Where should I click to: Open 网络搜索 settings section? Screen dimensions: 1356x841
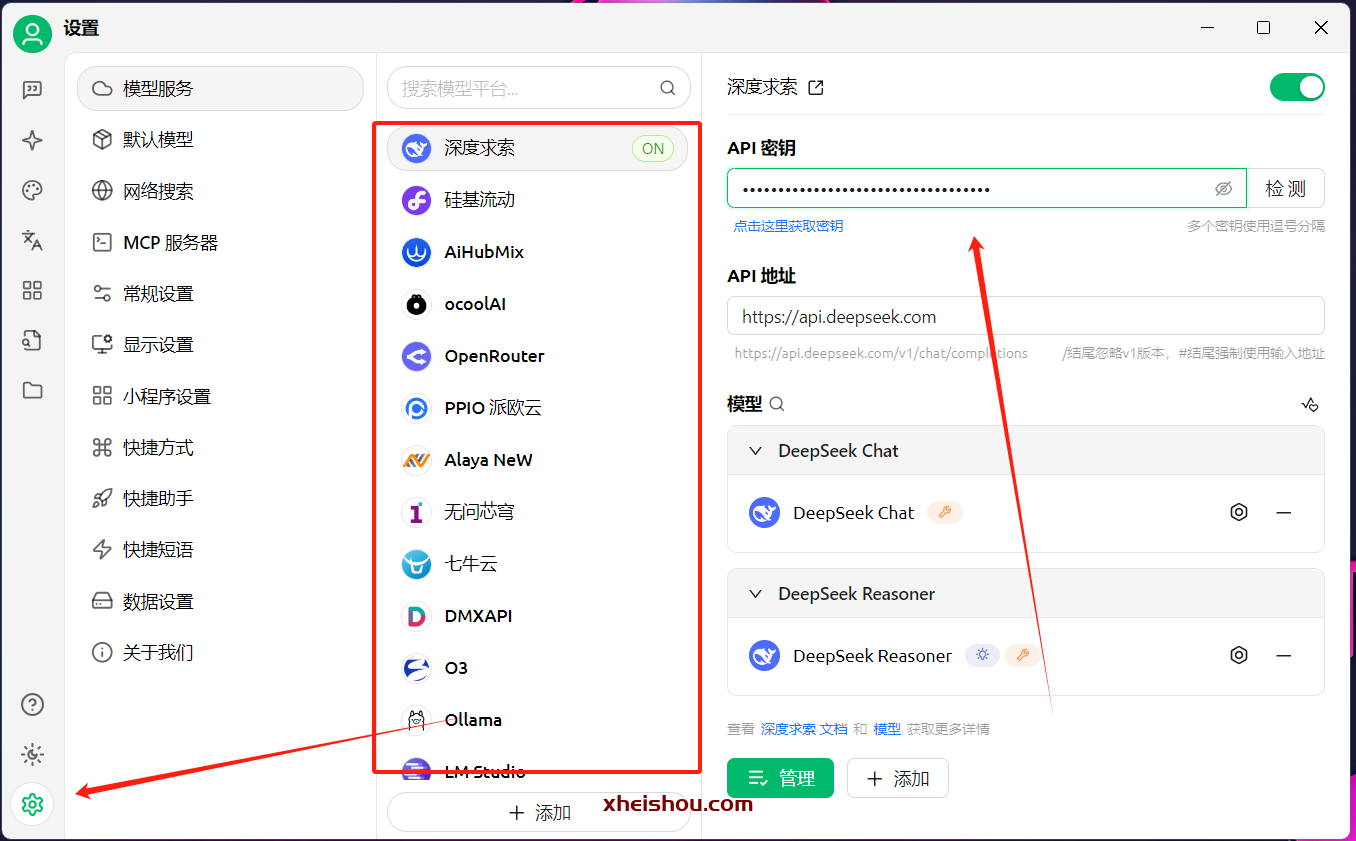[220, 191]
